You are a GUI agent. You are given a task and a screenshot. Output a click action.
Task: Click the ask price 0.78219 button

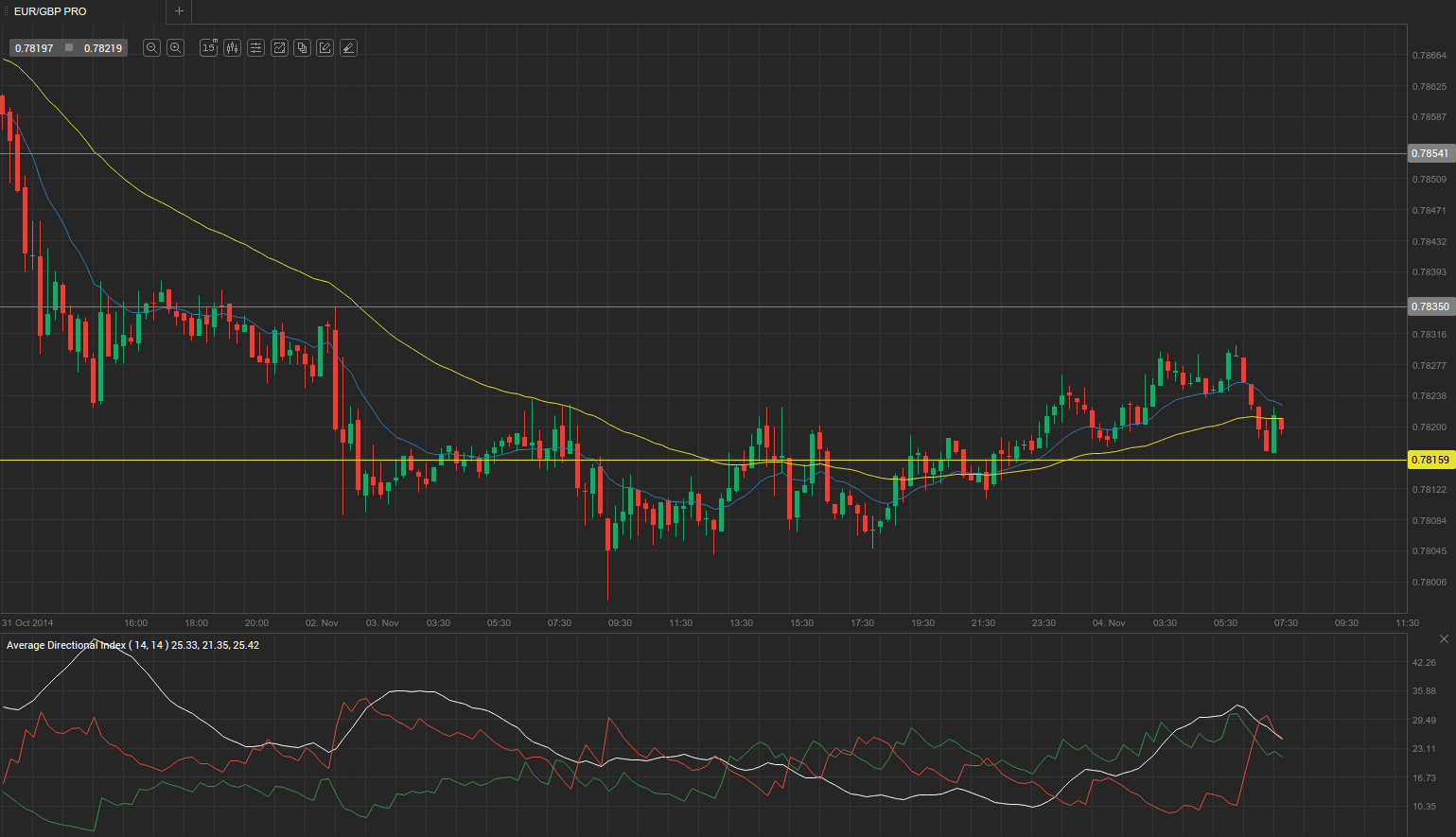[100, 47]
